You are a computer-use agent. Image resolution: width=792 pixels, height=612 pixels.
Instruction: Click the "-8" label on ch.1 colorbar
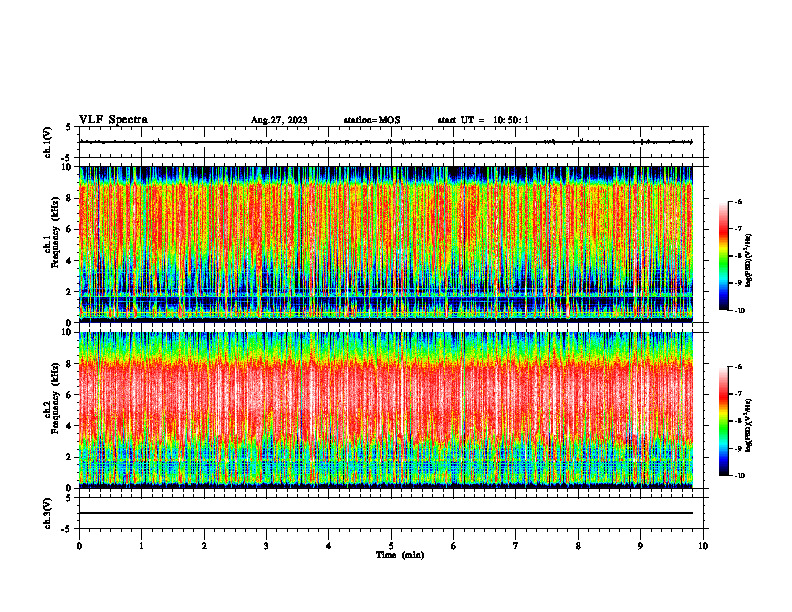point(739,256)
